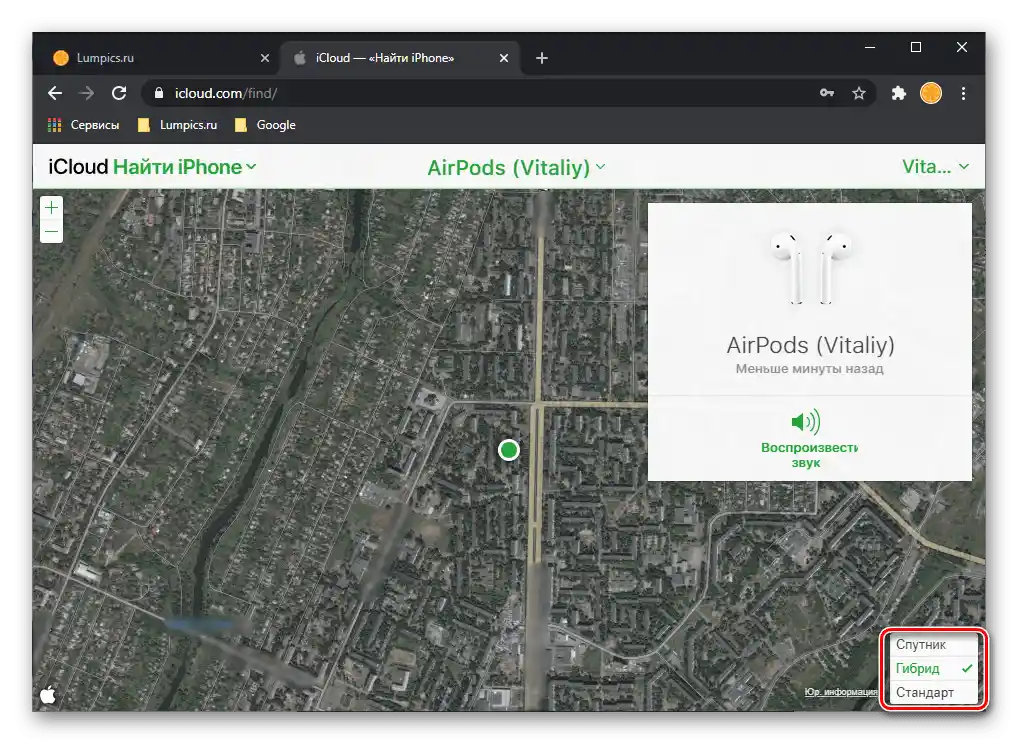
Task: Expand the Найти iPhone app dropdown
Action: (x=184, y=167)
